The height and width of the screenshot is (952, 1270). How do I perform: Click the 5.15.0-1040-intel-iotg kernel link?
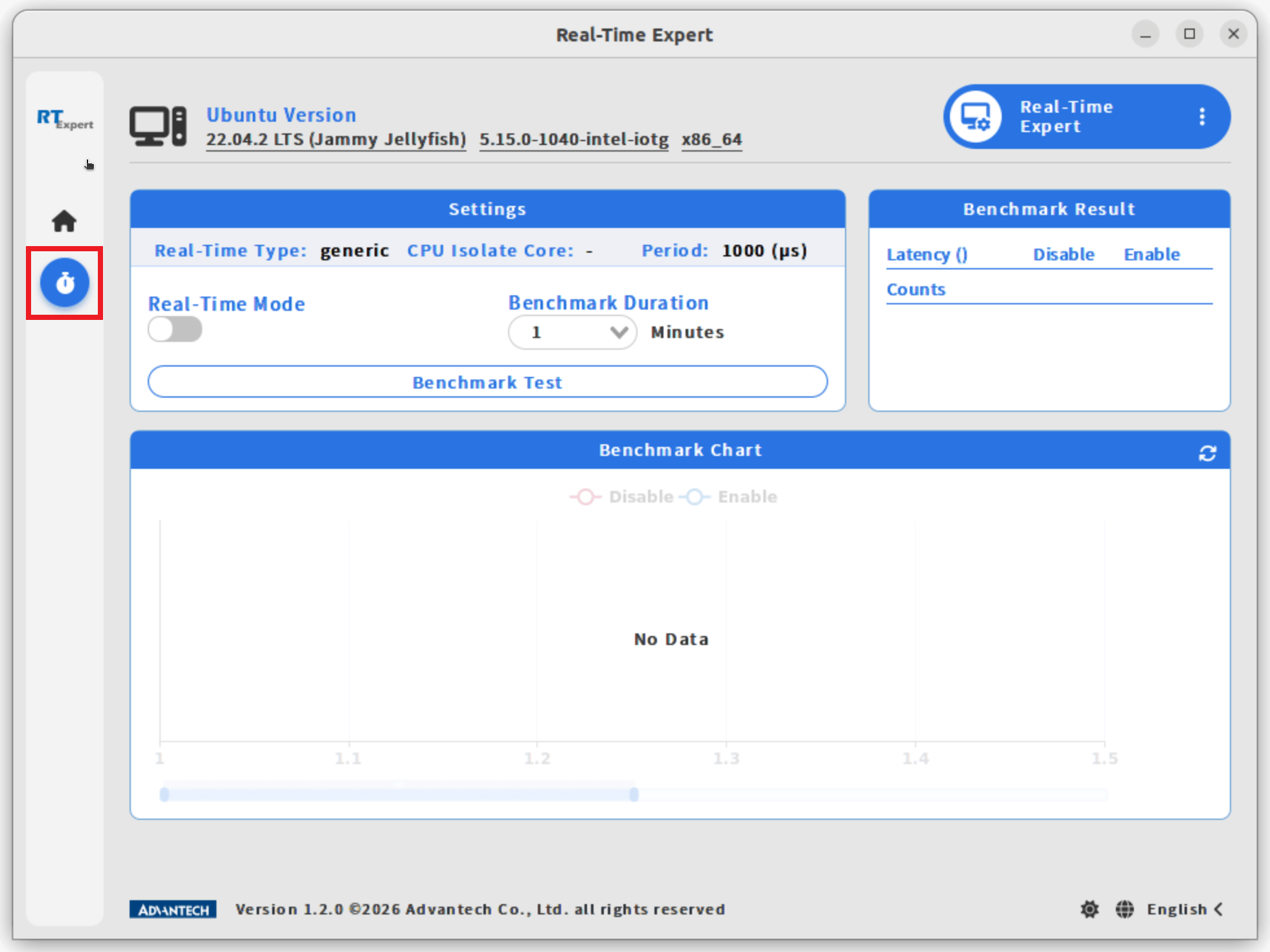[574, 139]
